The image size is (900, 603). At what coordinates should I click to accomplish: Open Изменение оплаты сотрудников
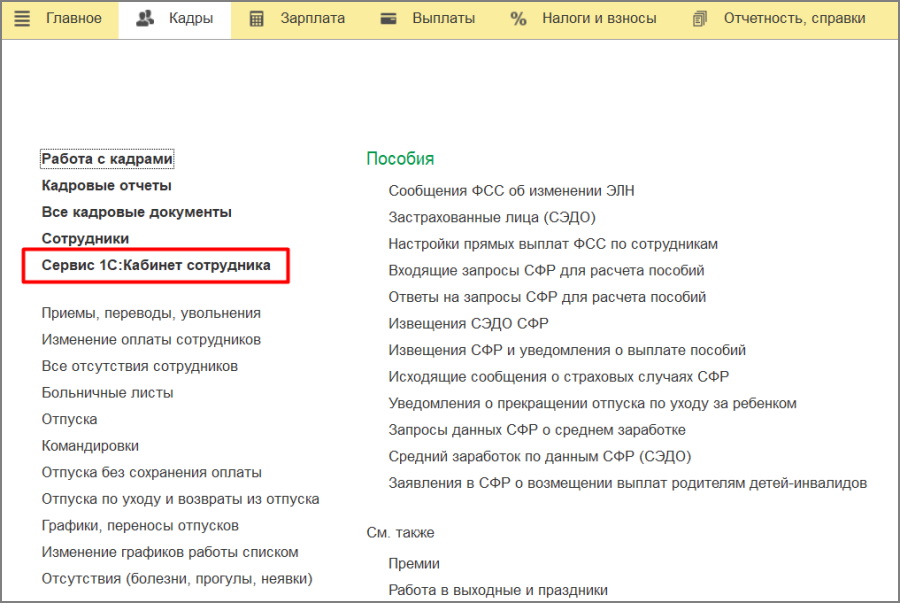[x=151, y=340]
